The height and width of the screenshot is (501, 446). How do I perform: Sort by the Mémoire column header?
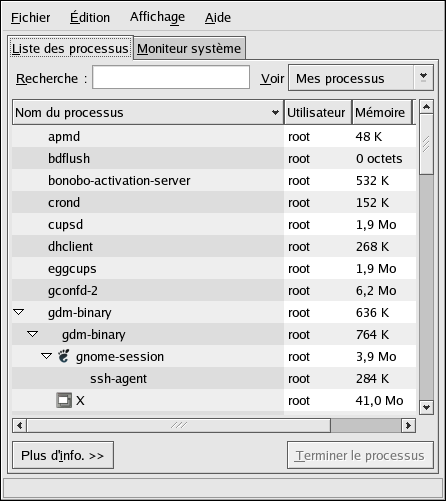[x=382, y=112]
